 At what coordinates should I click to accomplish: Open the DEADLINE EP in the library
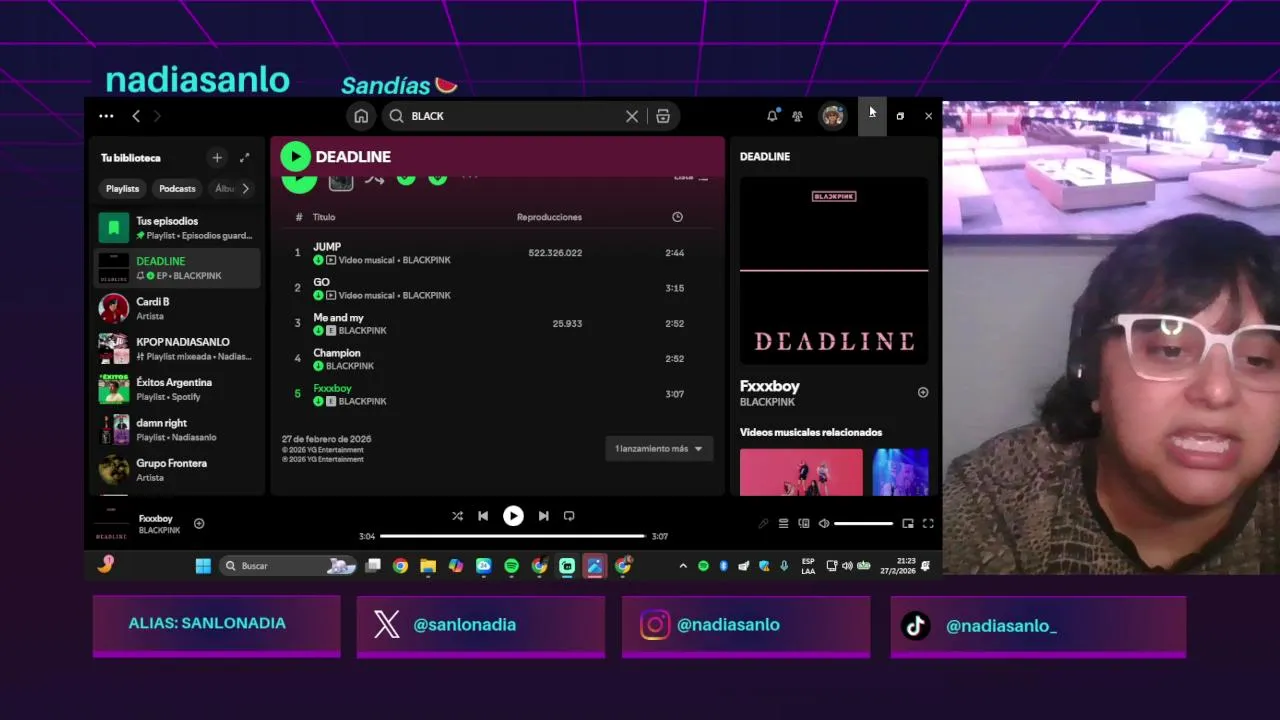pos(177,268)
